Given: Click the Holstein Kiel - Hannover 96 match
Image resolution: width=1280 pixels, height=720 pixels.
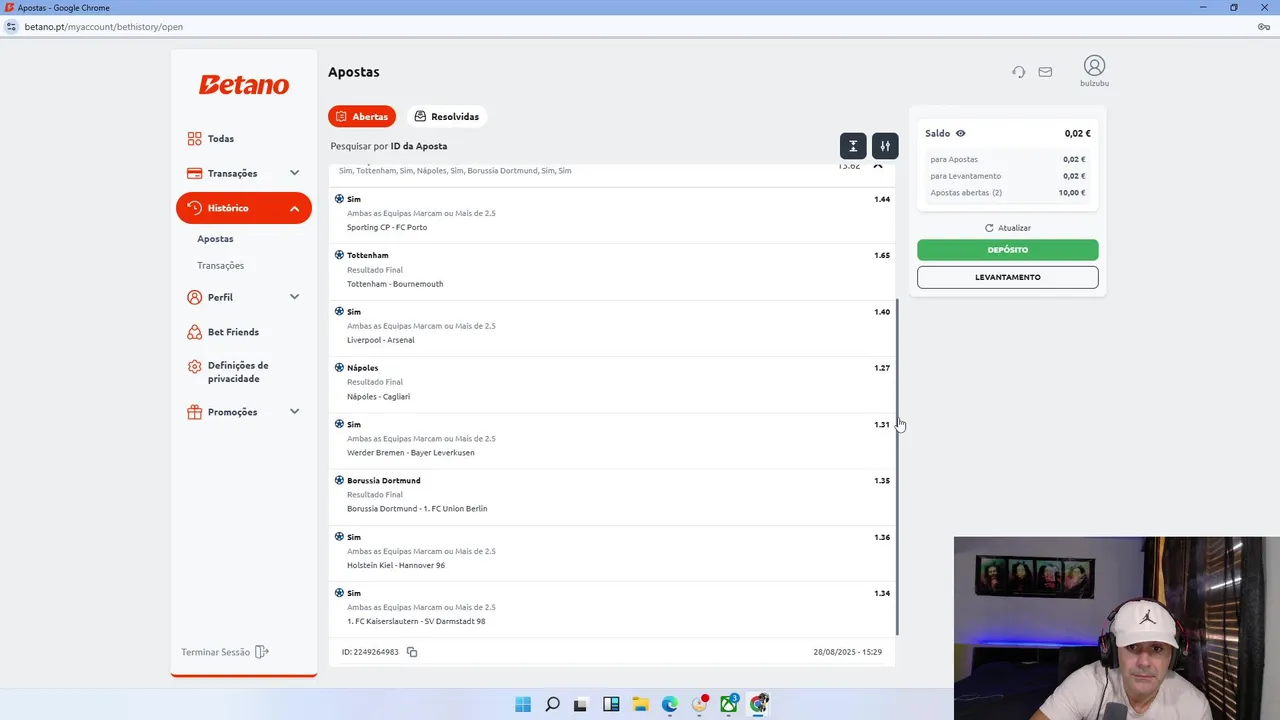Looking at the screenshot, I should click(x=396, y=565).
